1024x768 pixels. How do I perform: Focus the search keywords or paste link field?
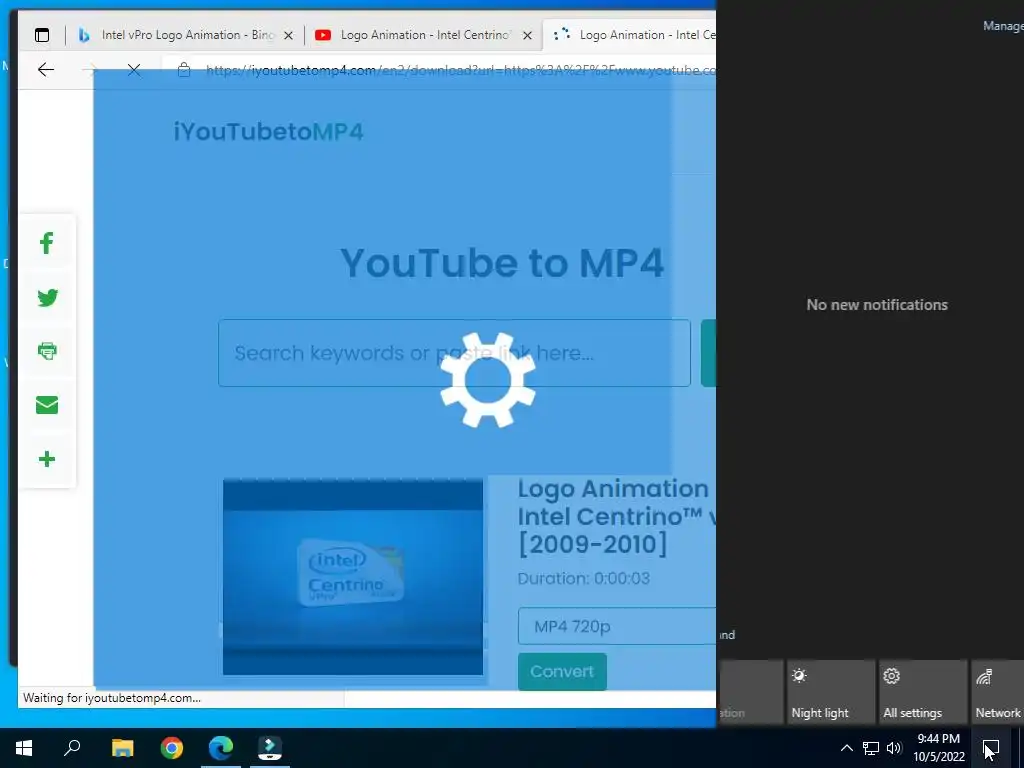point(455,353)
